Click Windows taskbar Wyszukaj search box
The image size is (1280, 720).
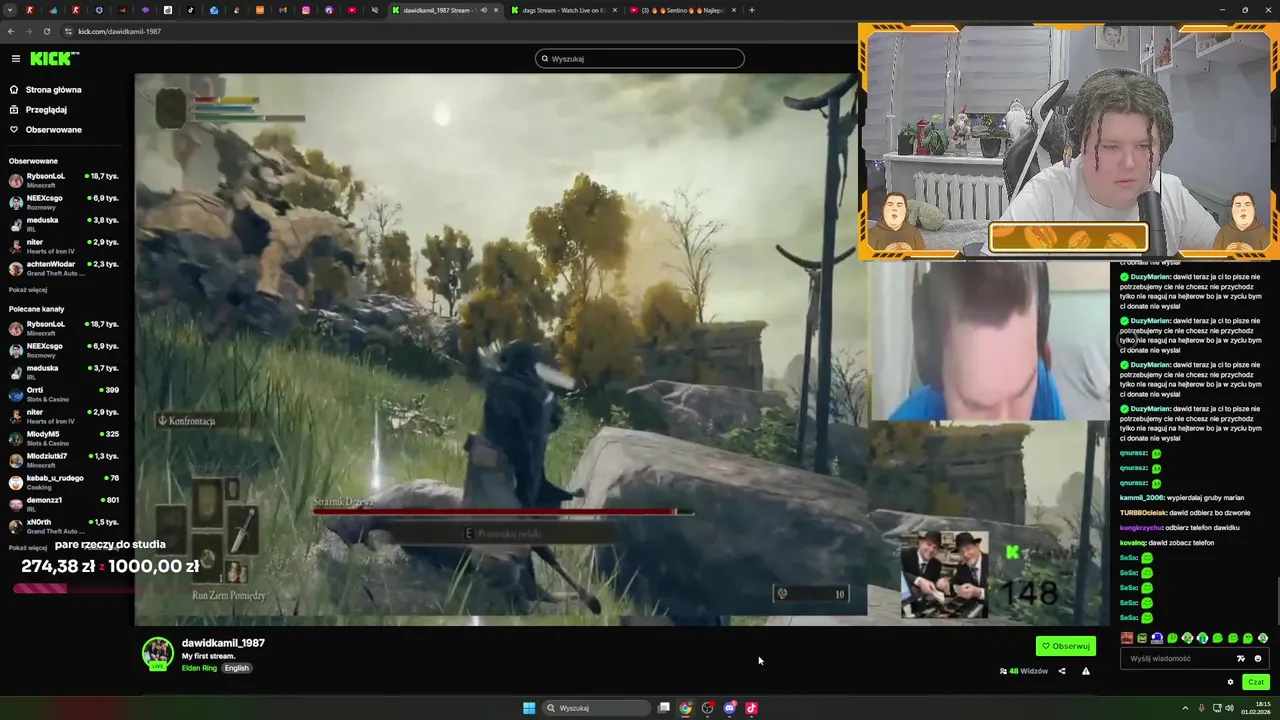click(x=597, y=708)
